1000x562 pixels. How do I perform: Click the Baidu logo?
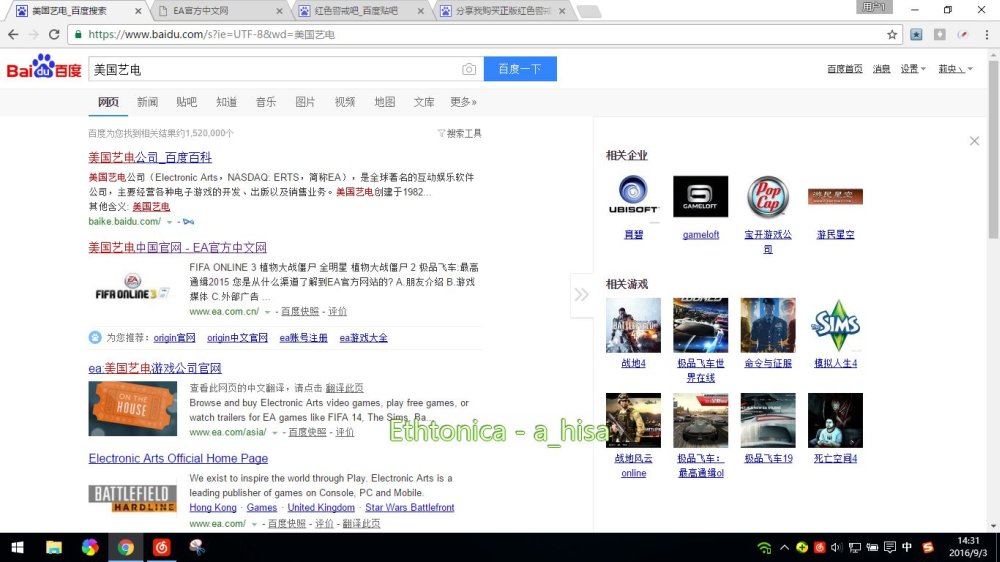pos(44,68)
